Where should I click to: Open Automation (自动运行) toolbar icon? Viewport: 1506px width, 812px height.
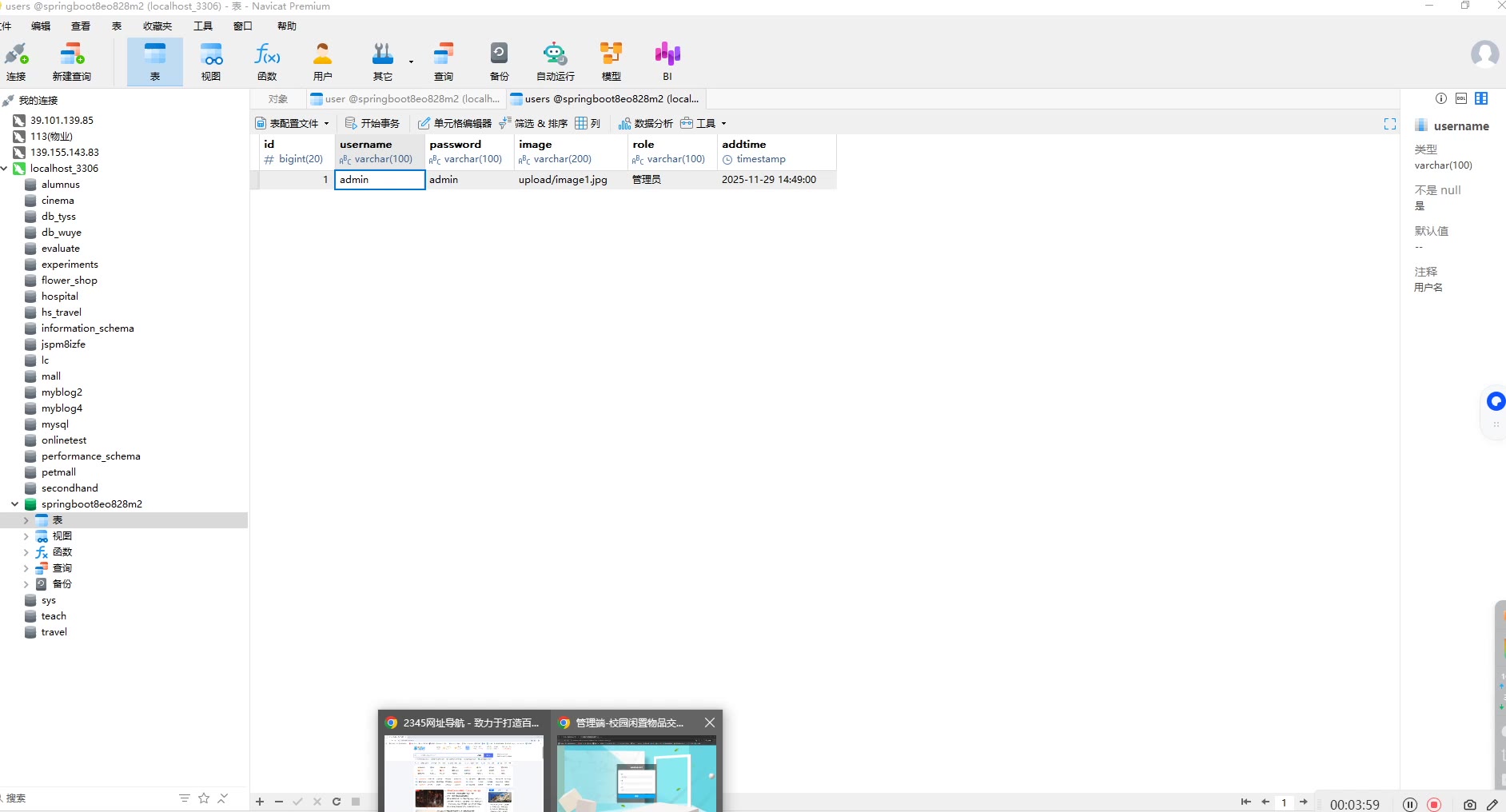(x=556, y=62)
